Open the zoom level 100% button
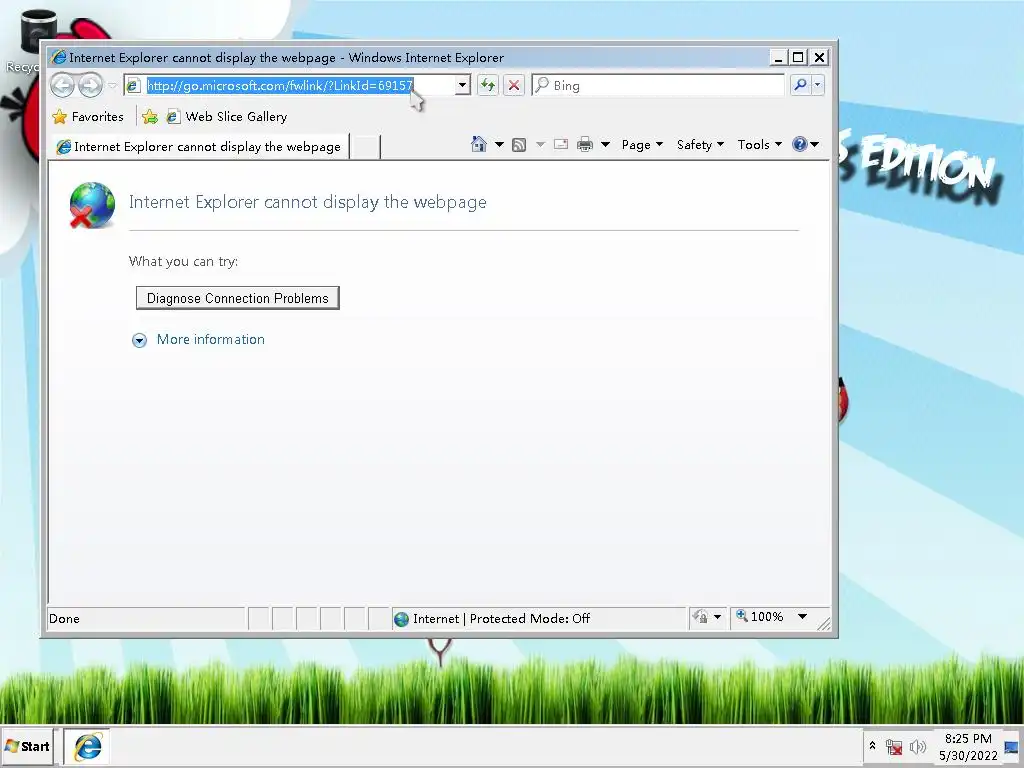 click(760, 616)
